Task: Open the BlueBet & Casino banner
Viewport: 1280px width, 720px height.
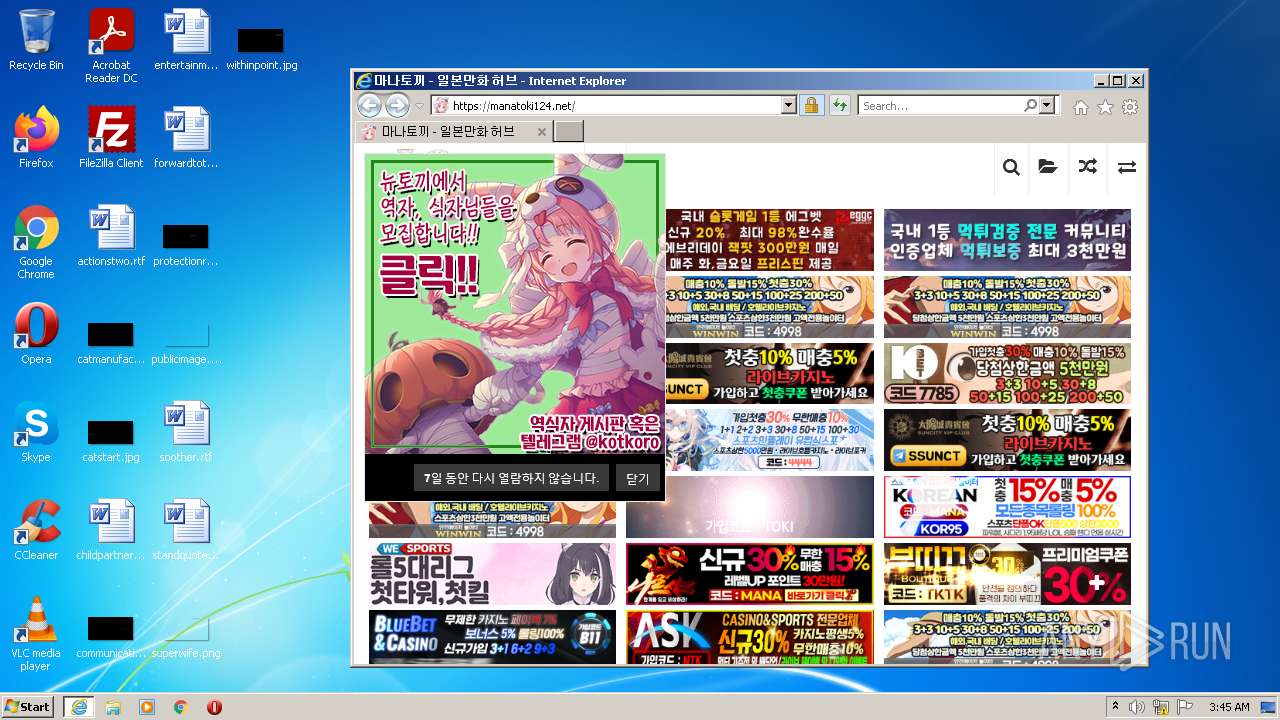Action: point(492,637)
